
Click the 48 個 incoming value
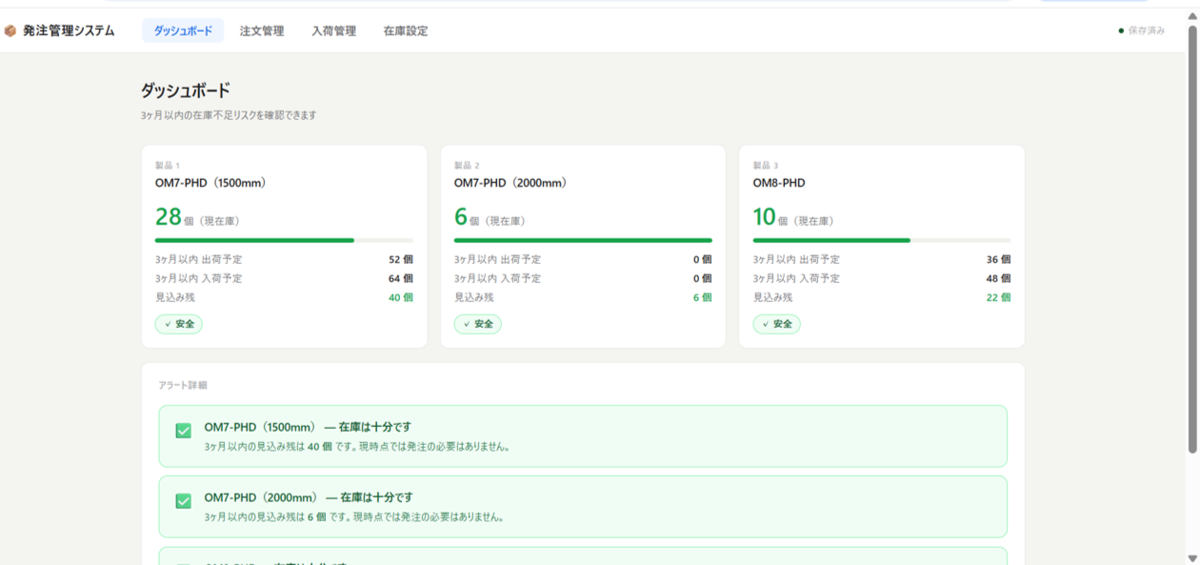tap(998, 278)
